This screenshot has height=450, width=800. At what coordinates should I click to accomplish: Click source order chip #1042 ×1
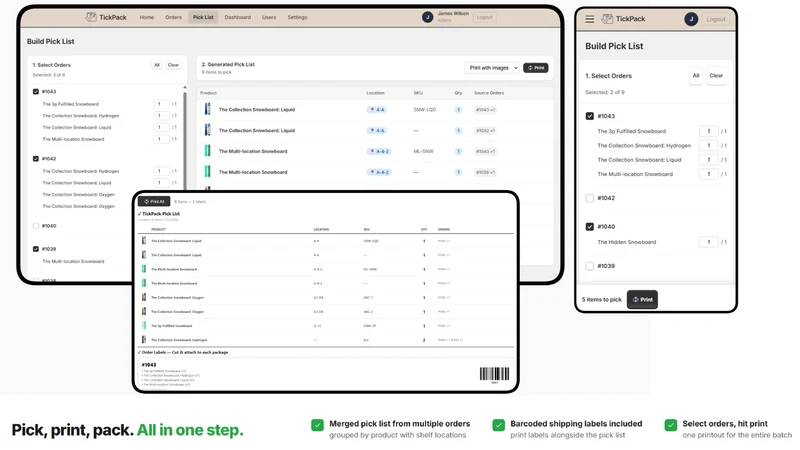[x=485, y=131]
